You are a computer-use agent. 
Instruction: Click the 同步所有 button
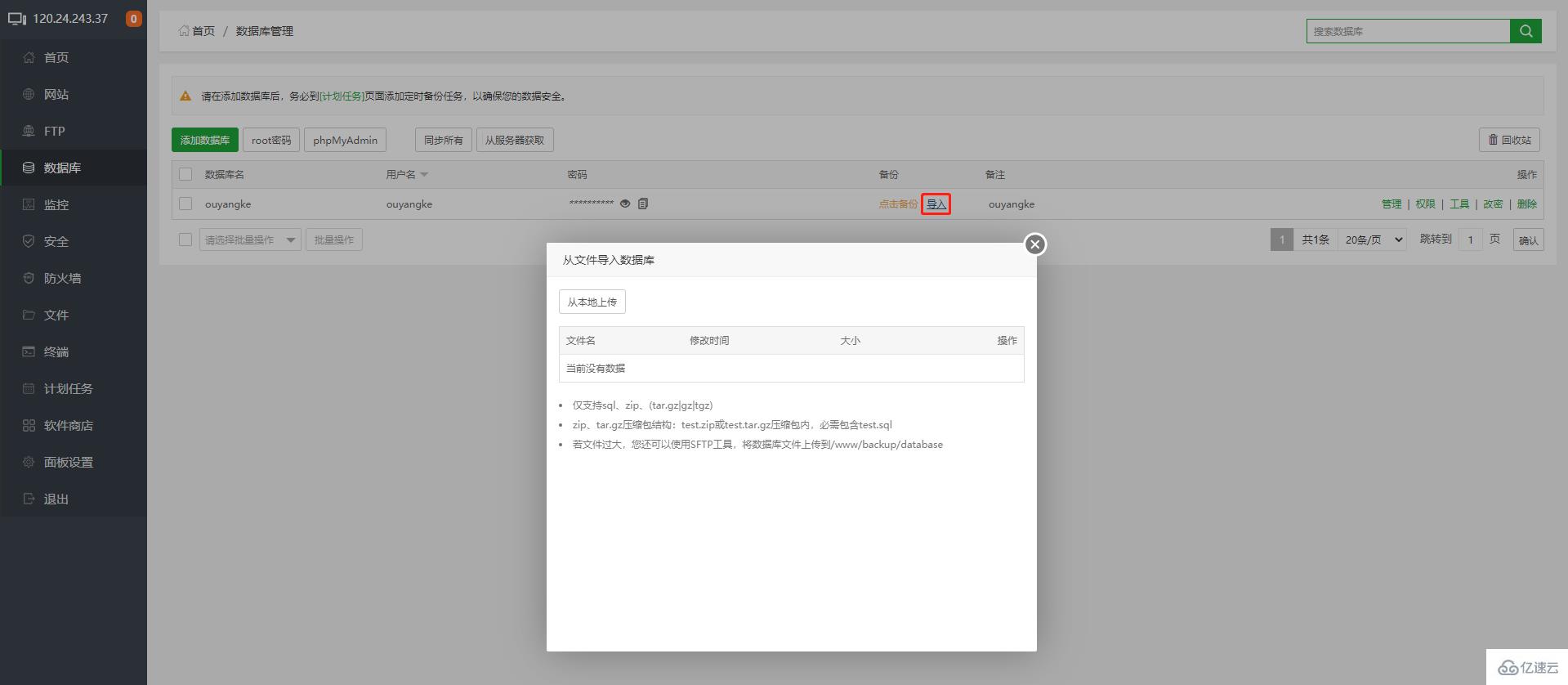point(444,140)
